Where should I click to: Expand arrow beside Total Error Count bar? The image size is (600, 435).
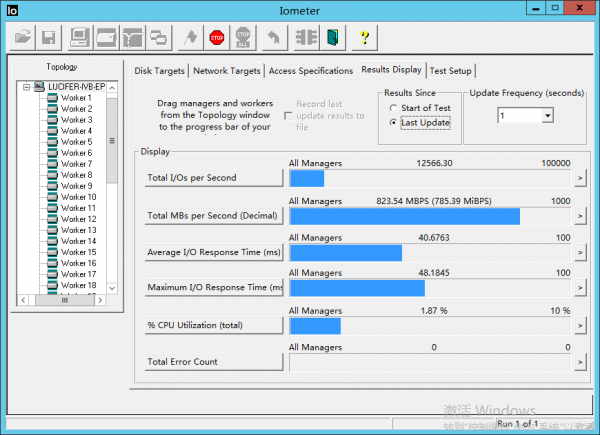[x=580, y=362]
